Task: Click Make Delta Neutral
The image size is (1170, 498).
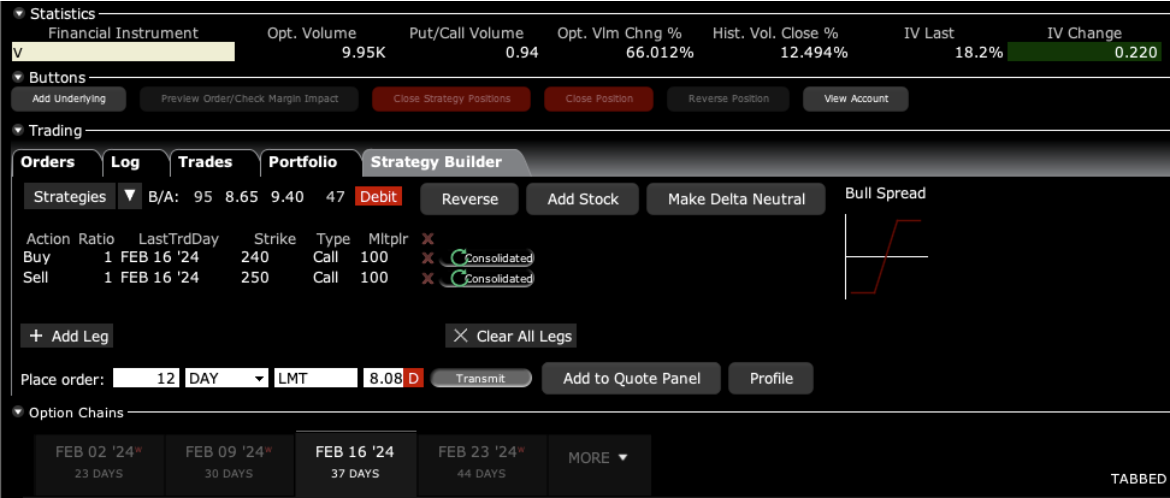Action: pos(736,199)
